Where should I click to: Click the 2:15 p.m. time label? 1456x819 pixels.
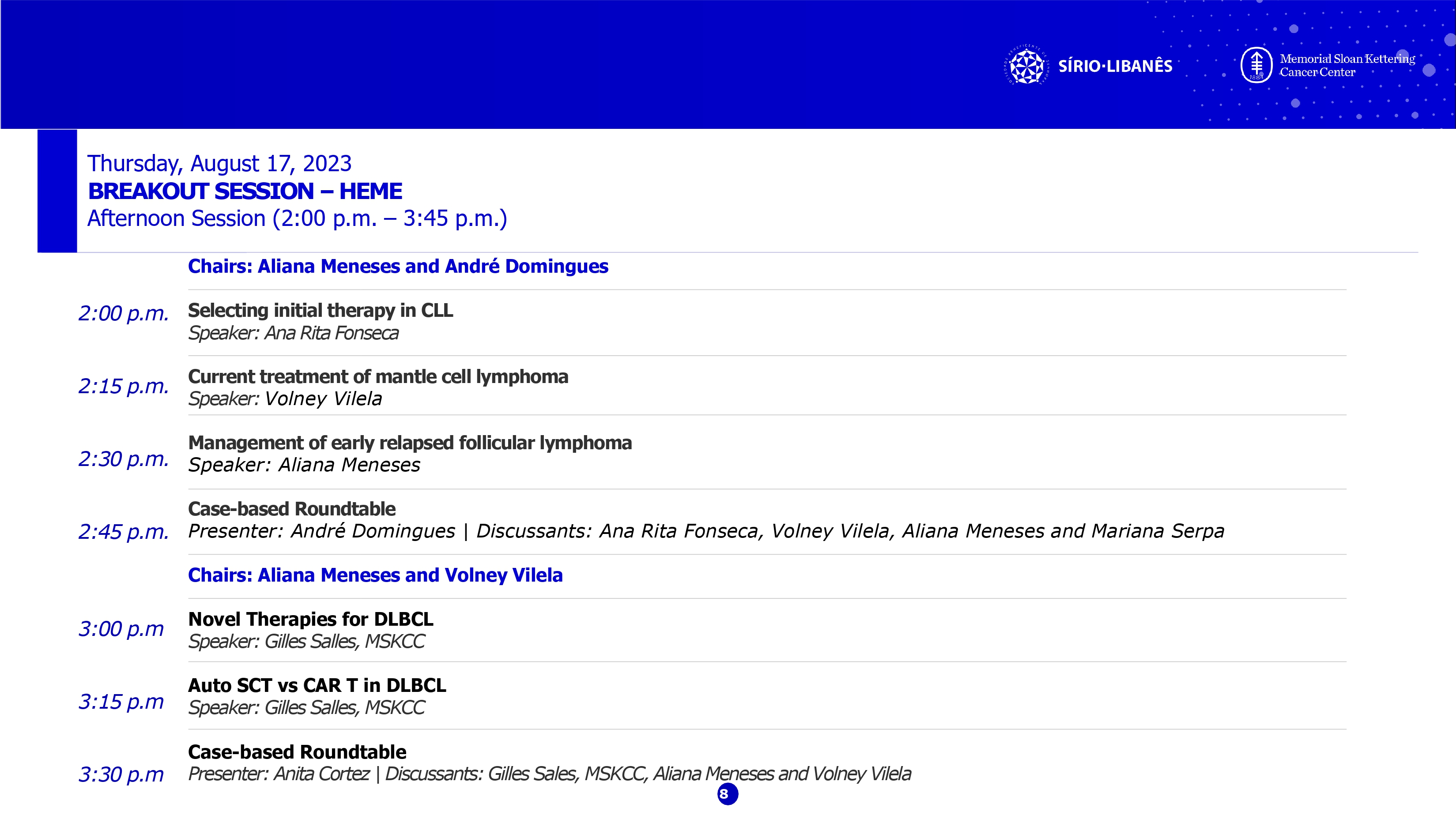tap(123, 386)
